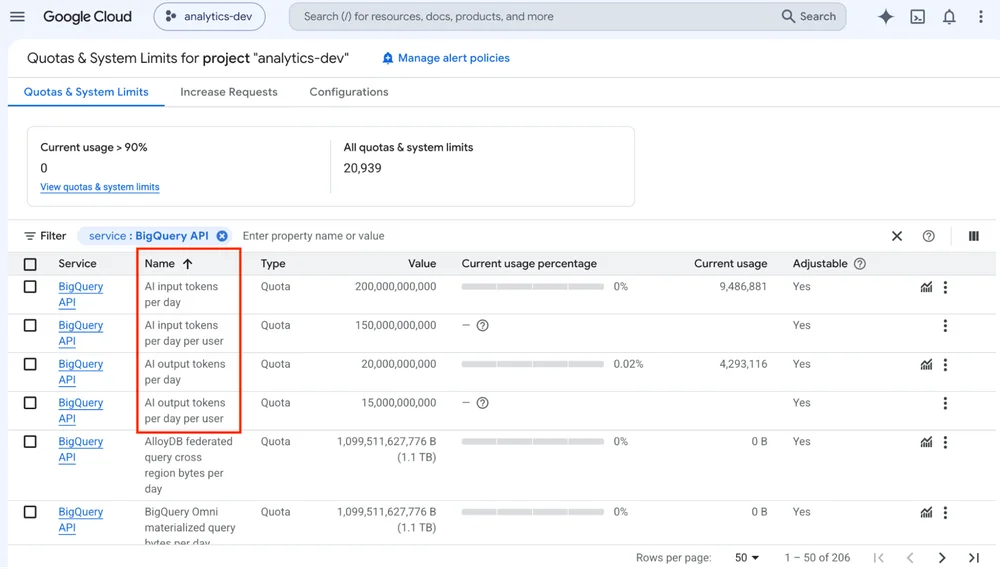Clear all filters with the X icon

pos(897,236)
